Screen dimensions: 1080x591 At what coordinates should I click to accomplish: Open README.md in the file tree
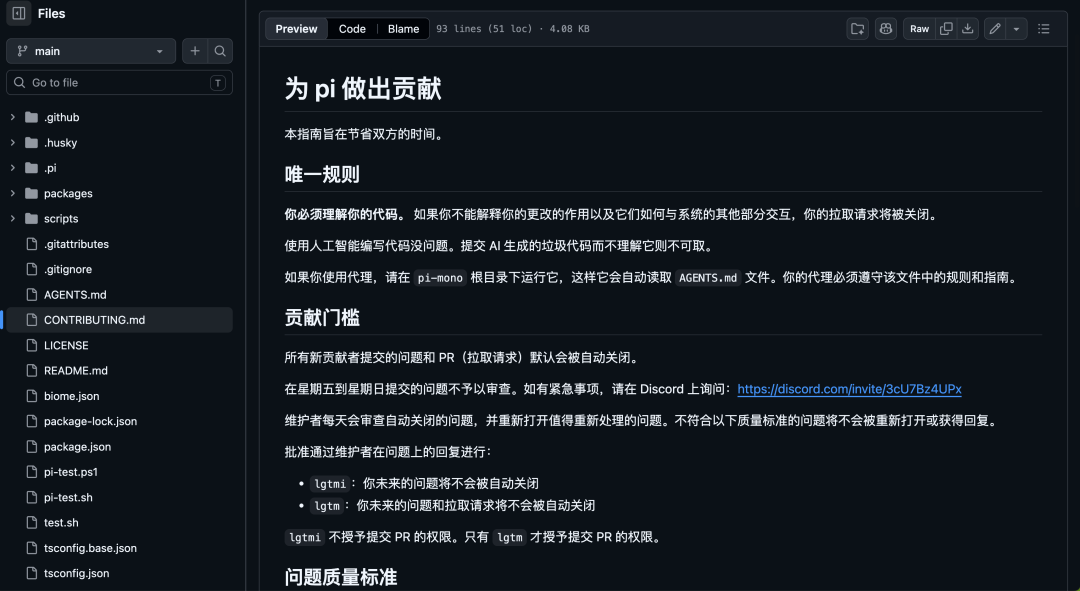point(75,371)
